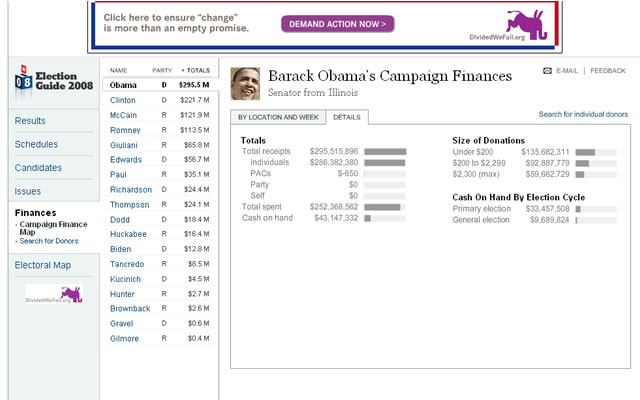The width and height of the screenshot is (640, 400).
Task: Click the Cash on hand bar
Action: tap(385, 218)
